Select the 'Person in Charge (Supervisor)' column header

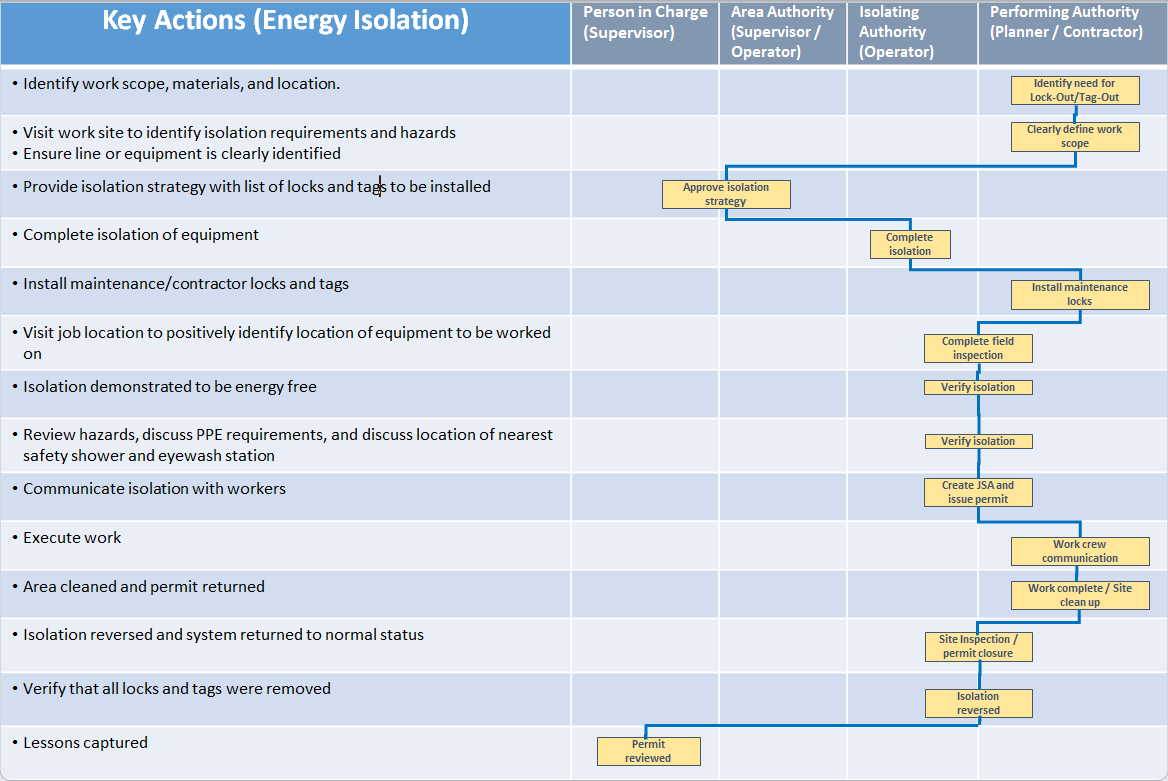pos(645,22)
